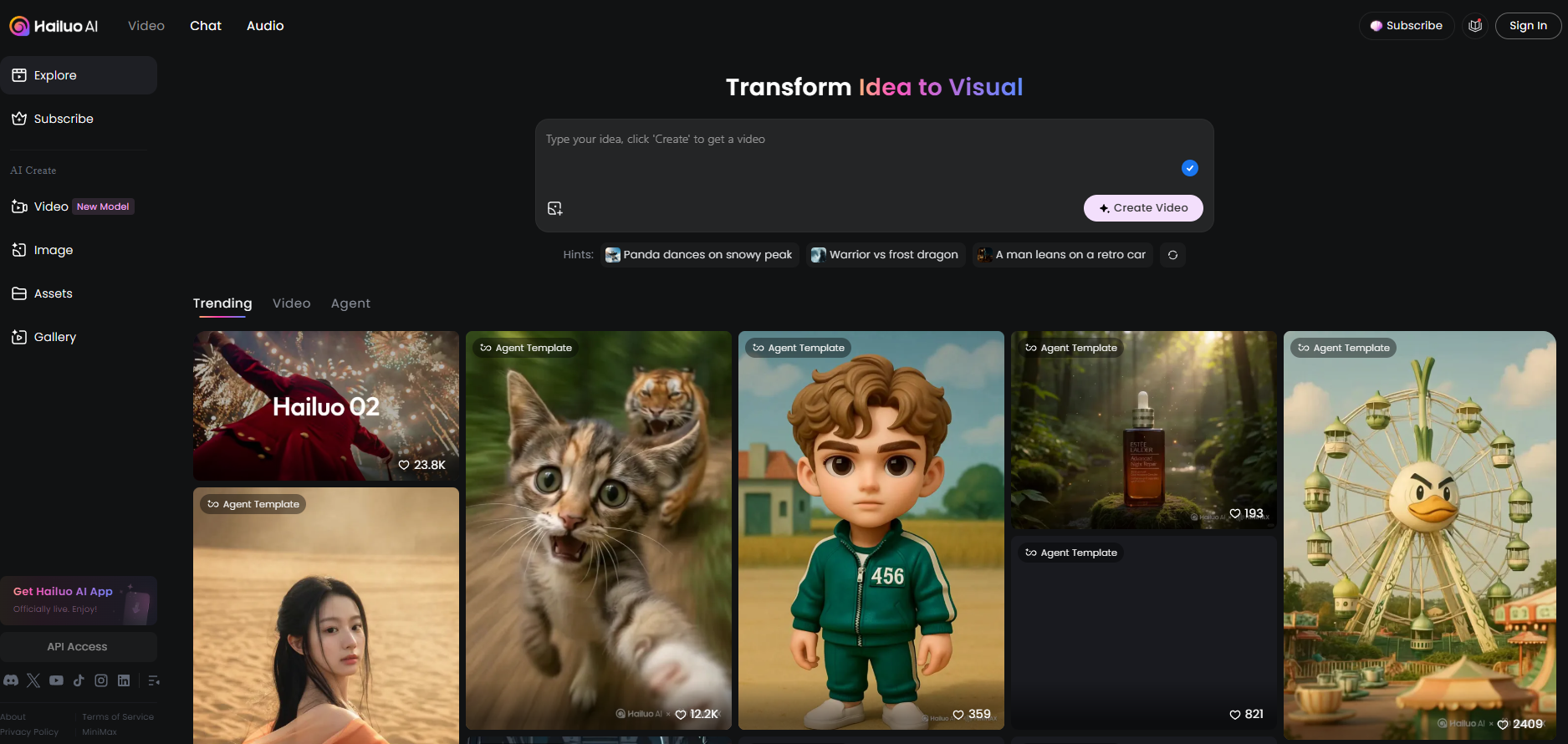Click Agent Template badge on 456 character card
Screen dimensions: 1568x744
[x=799, y=348]
